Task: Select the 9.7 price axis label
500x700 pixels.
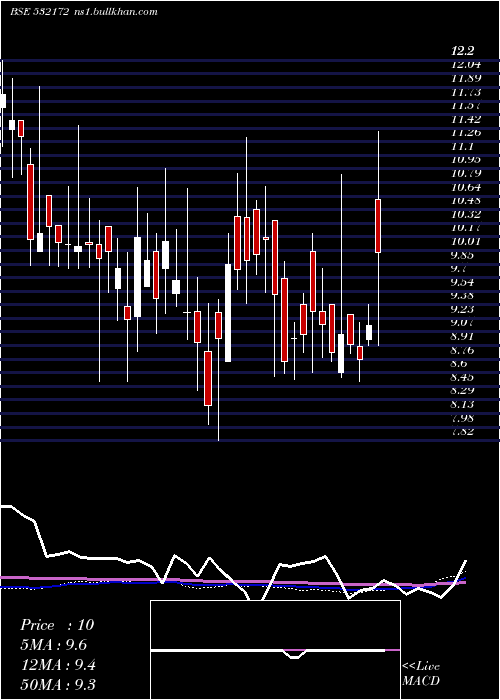Action: 460,269
